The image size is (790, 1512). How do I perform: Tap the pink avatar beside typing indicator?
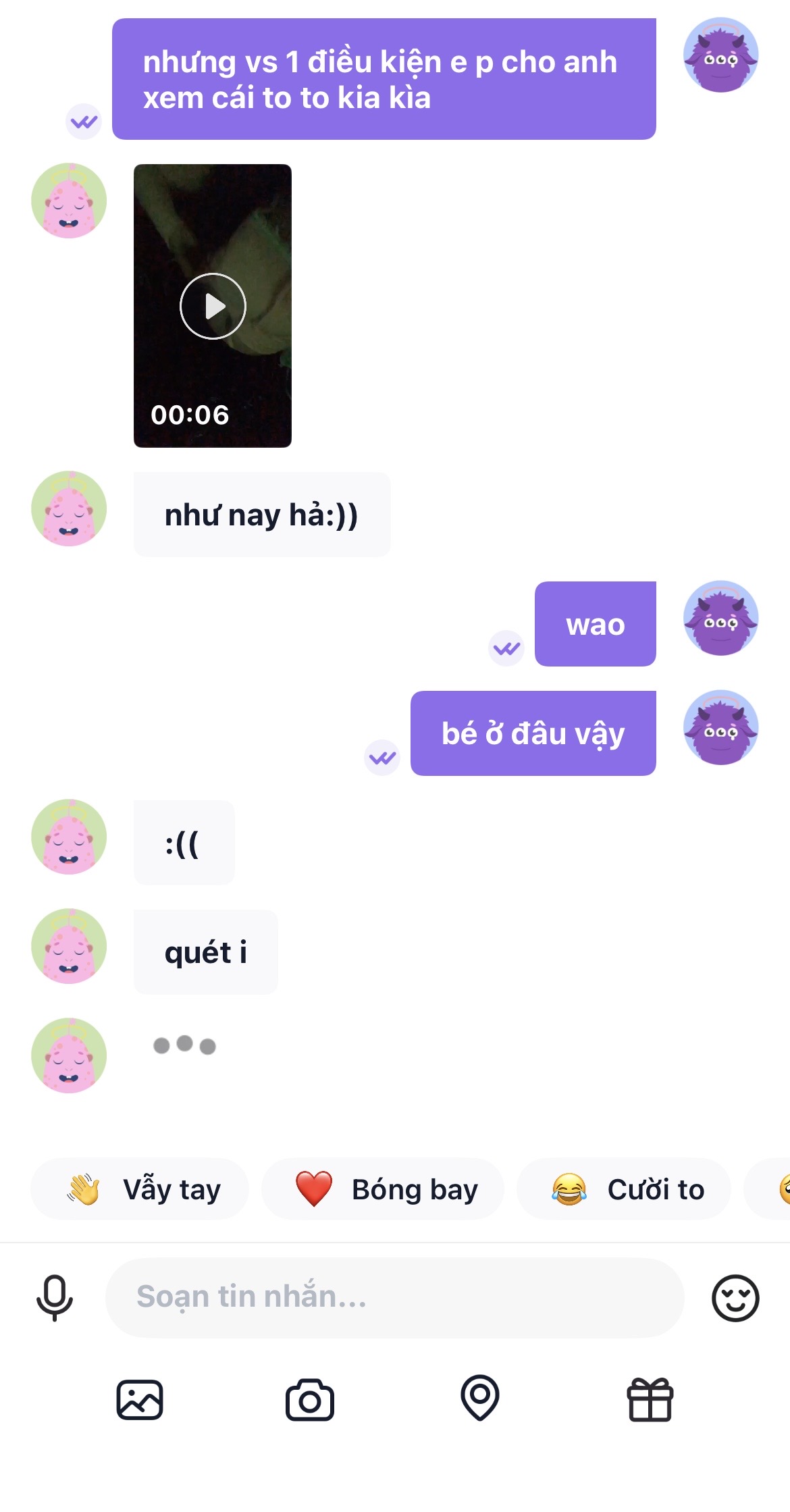coord(69,1055)
